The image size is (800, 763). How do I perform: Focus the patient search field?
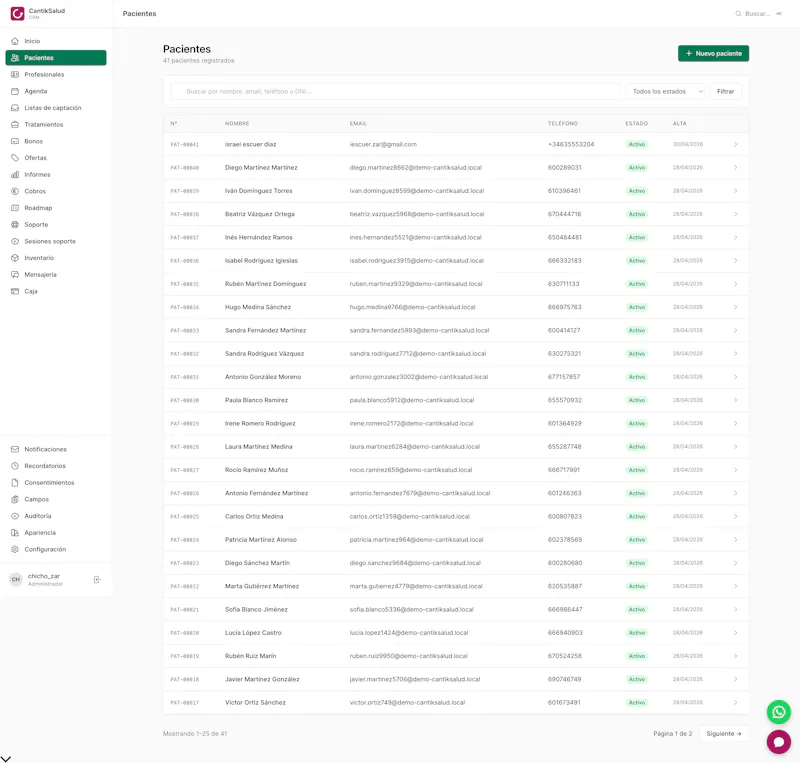(395, 91)
